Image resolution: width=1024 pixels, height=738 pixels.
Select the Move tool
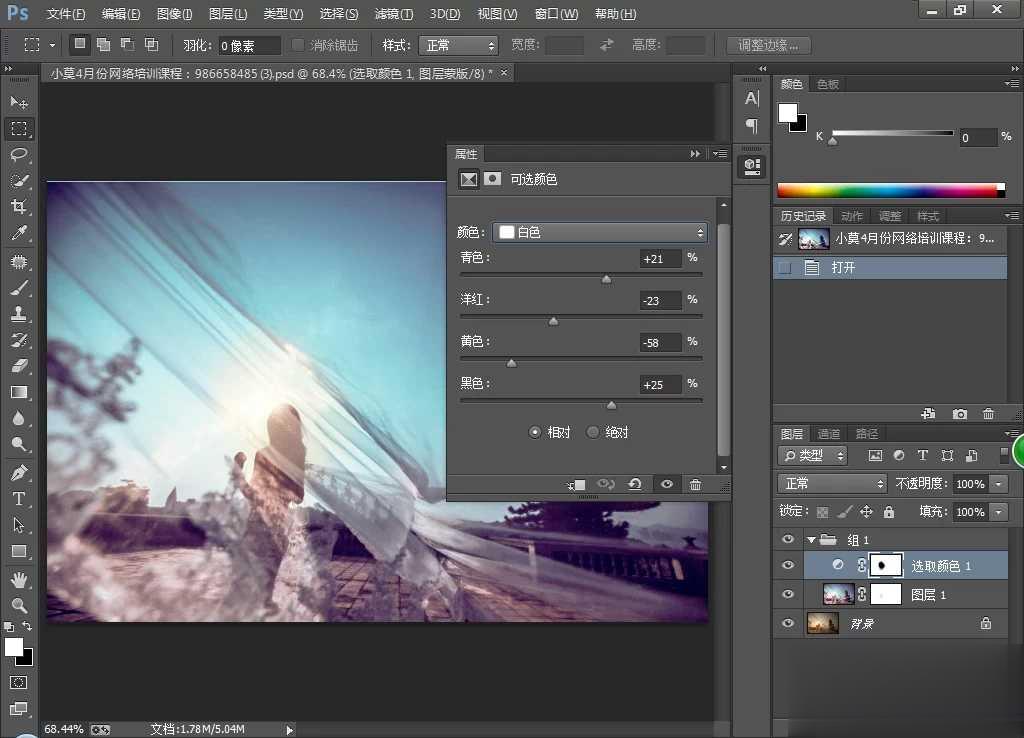pos(19,102)
